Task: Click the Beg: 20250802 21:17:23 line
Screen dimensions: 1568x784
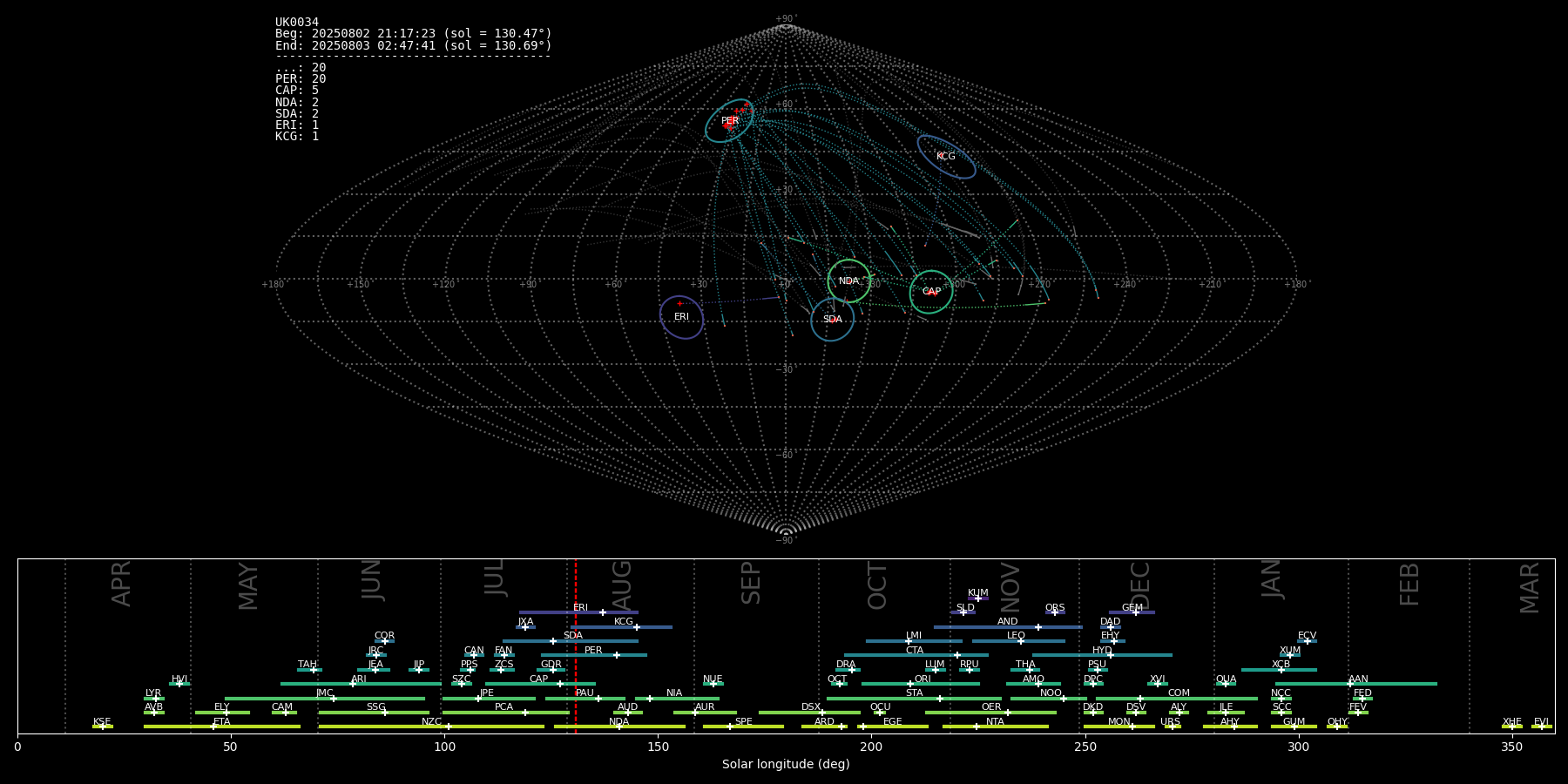Action: (x=414, y=34)
